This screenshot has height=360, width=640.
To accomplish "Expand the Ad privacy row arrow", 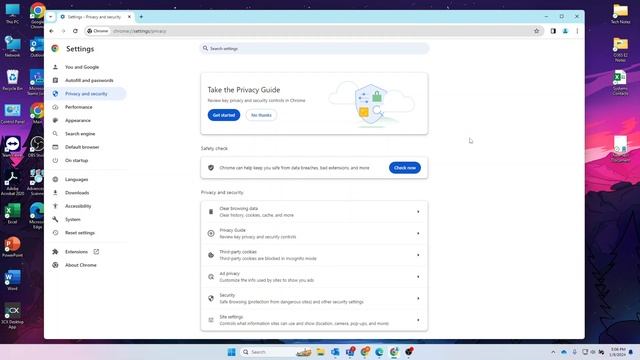I will 418,277.
